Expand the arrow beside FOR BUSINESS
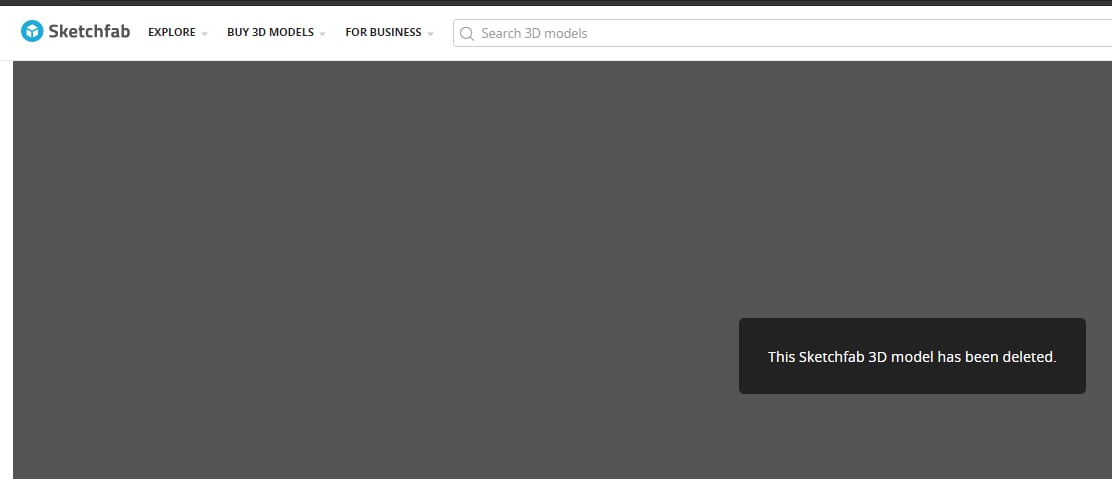Image resolution: width=1112 pixels, height=479 pixels. point(430,34)
